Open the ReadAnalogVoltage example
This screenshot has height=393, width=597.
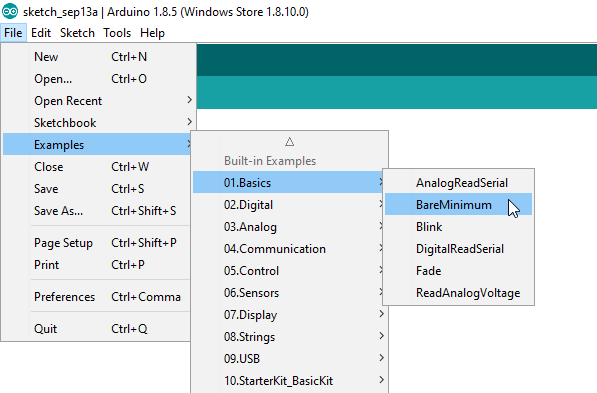point(458,293)
